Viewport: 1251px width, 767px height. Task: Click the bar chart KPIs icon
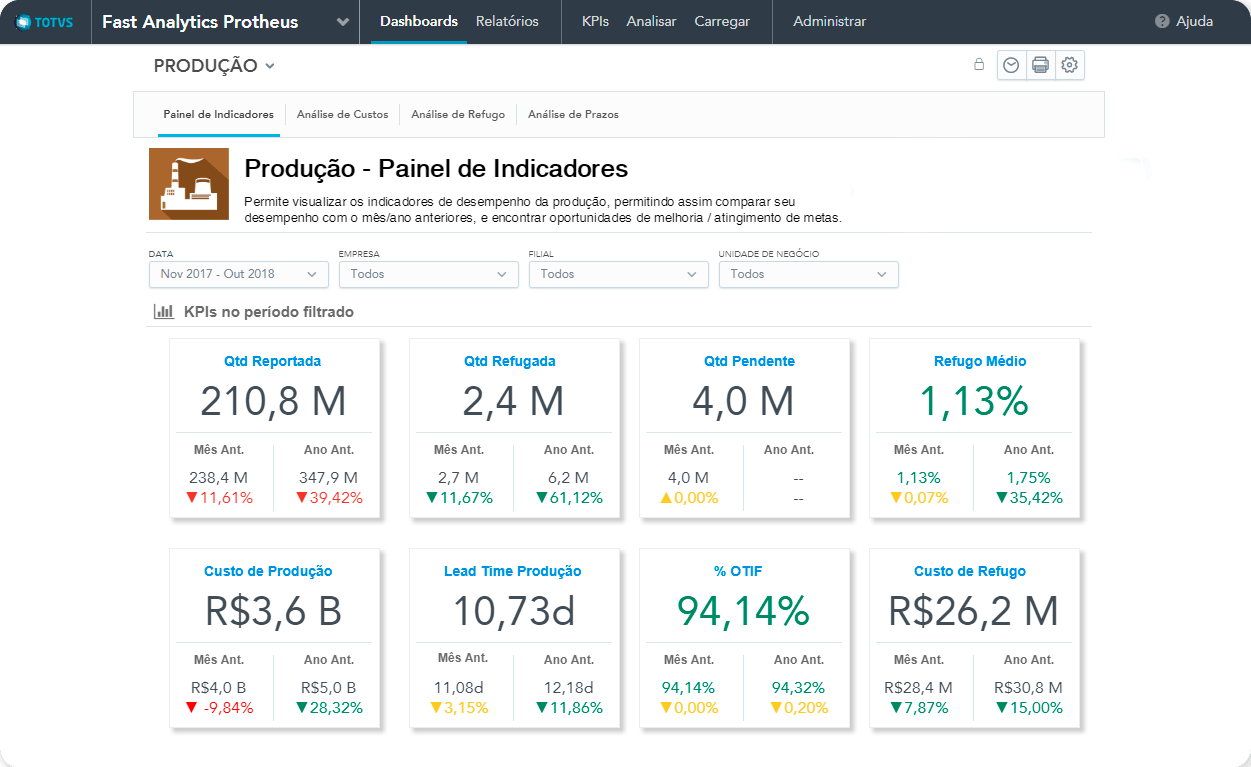pos(163,312)
